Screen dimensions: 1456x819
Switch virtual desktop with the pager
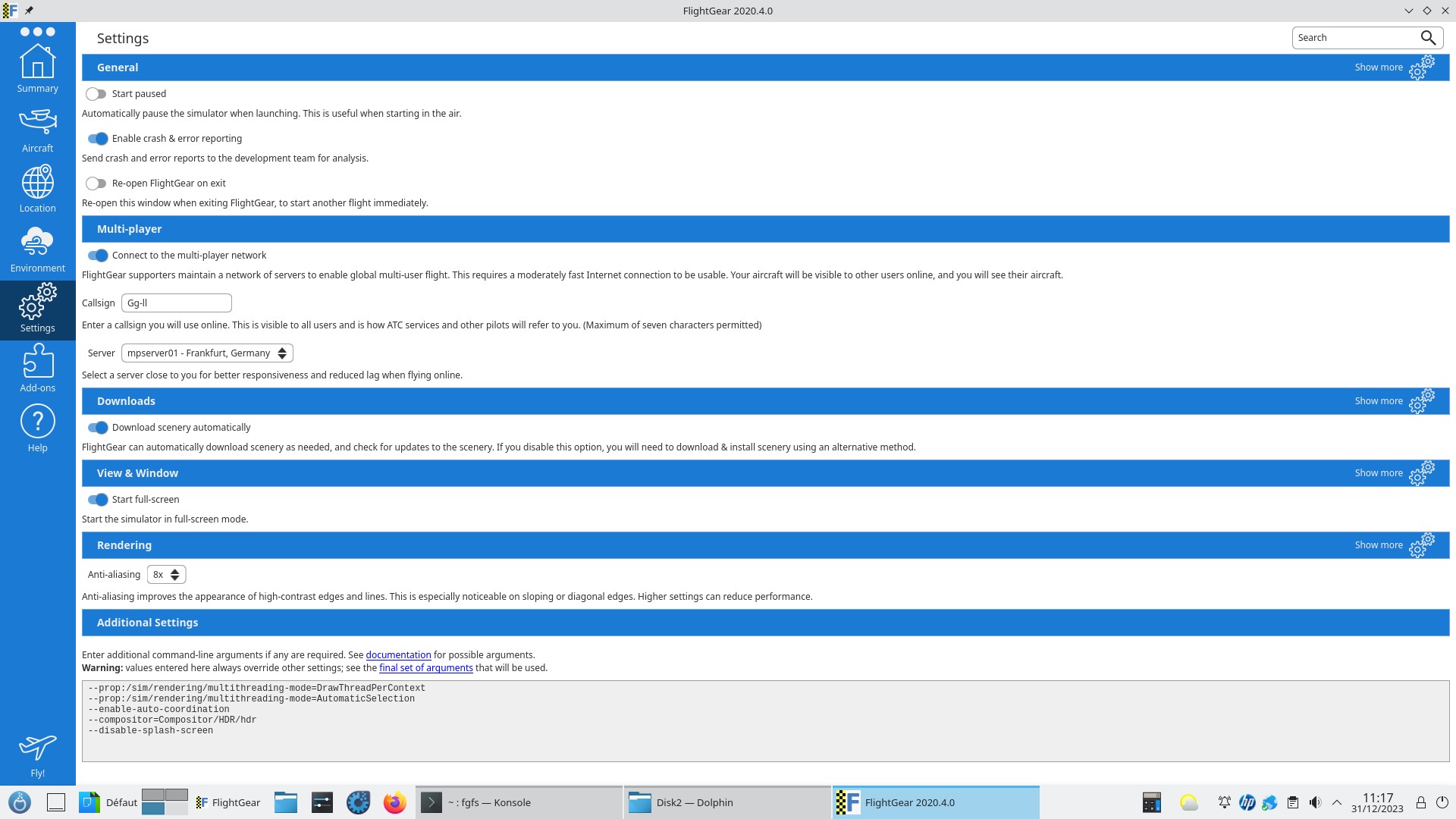click(165, 802)
